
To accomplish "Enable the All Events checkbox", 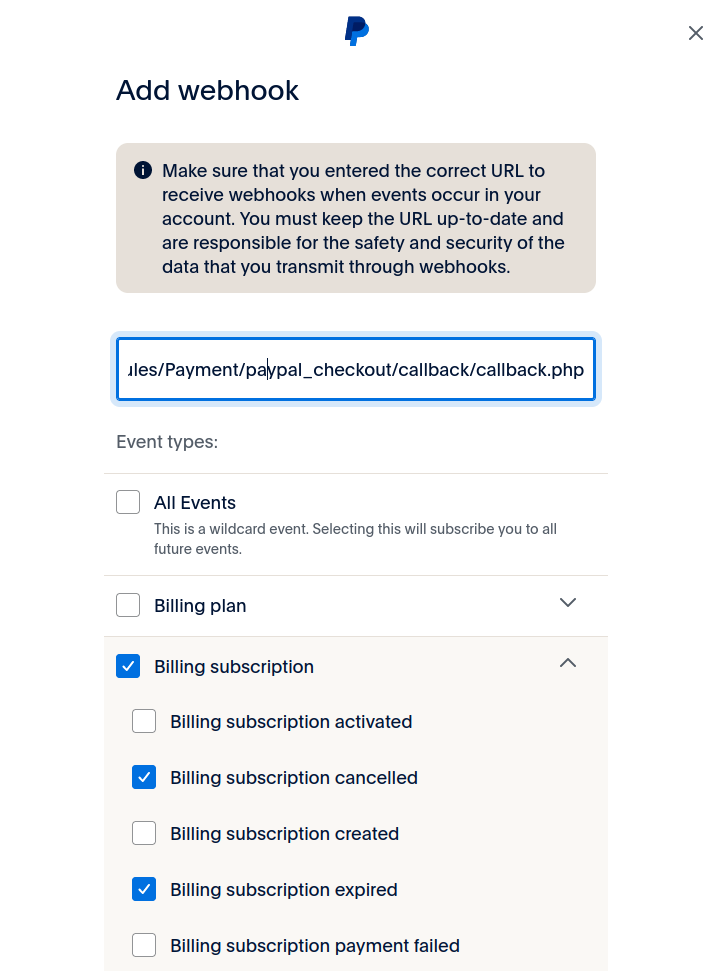I will coord(128,502).
